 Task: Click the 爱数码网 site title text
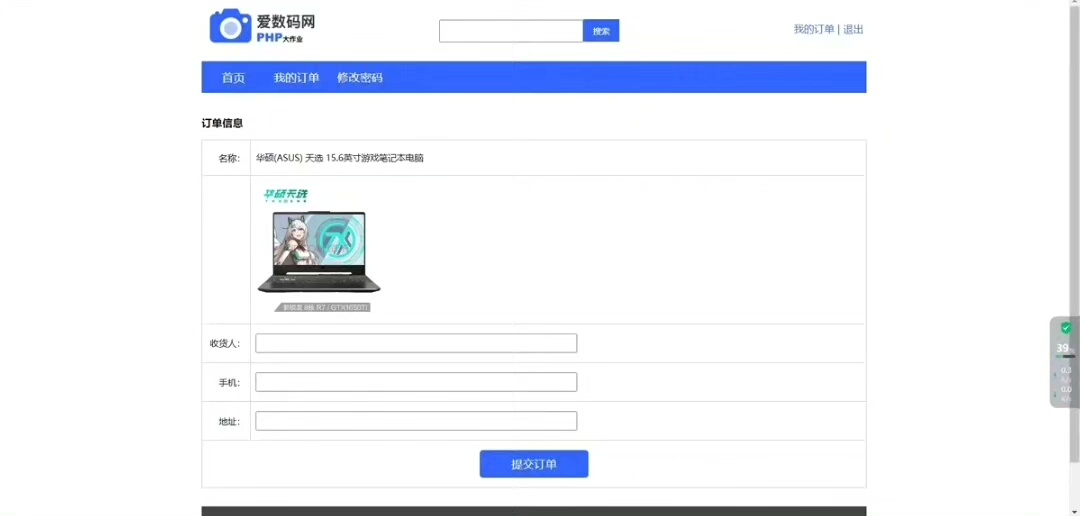point(286,22)
